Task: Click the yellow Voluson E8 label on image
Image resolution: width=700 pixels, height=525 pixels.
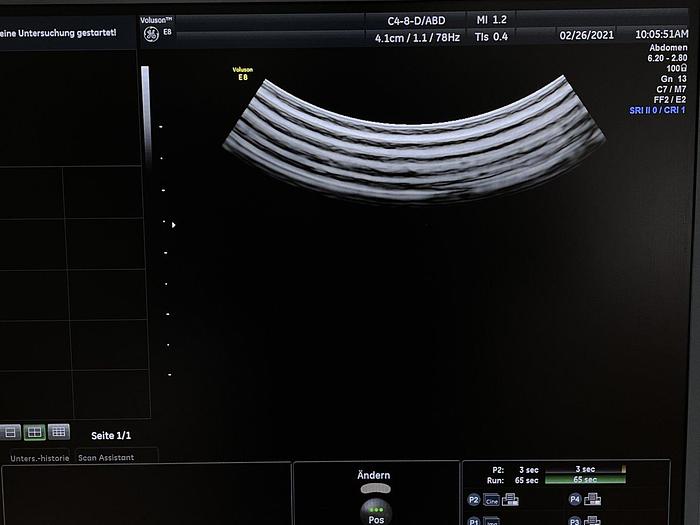Action: (x=243, y=74)
